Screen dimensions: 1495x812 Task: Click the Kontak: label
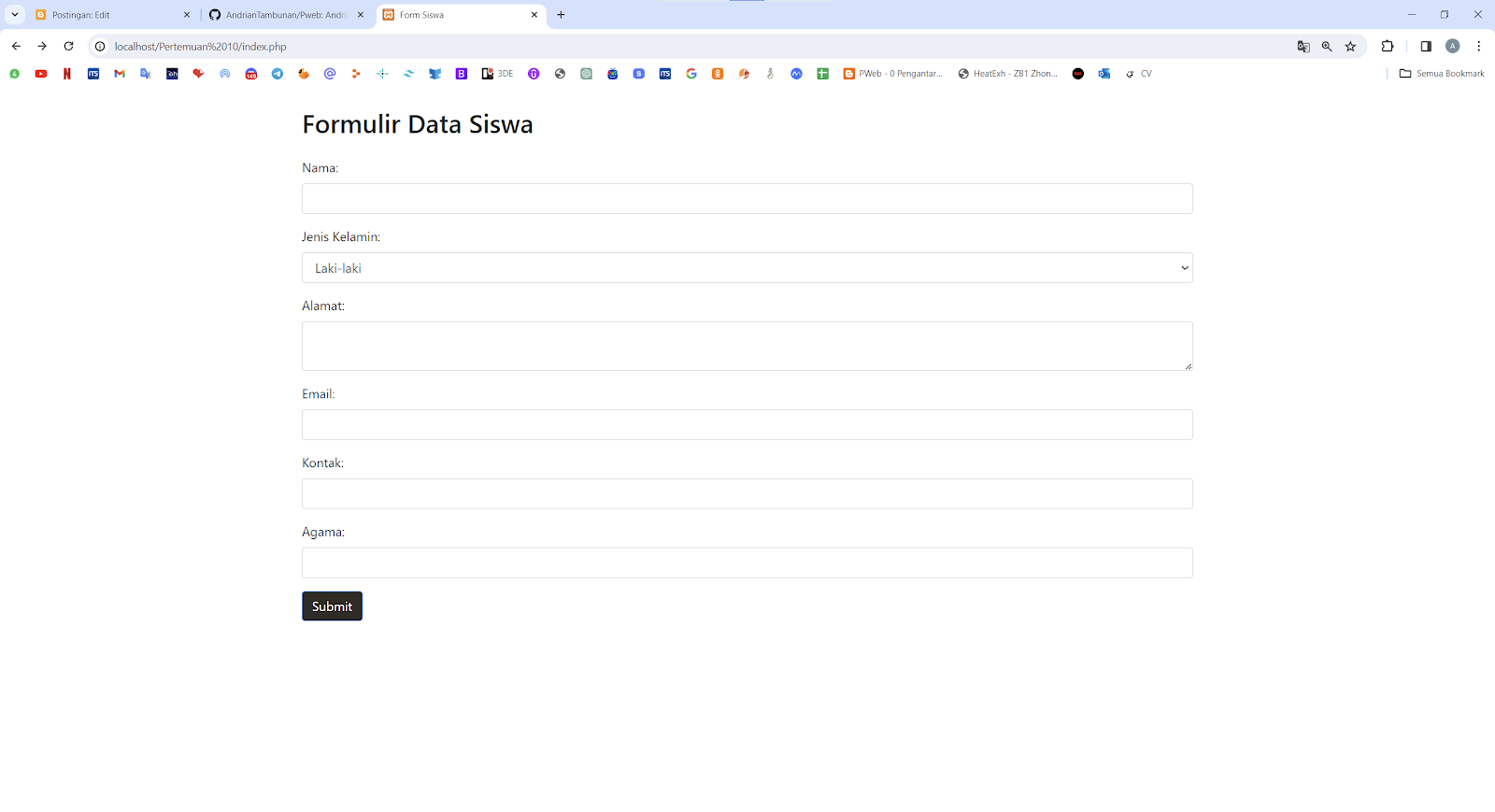[323, 463]
